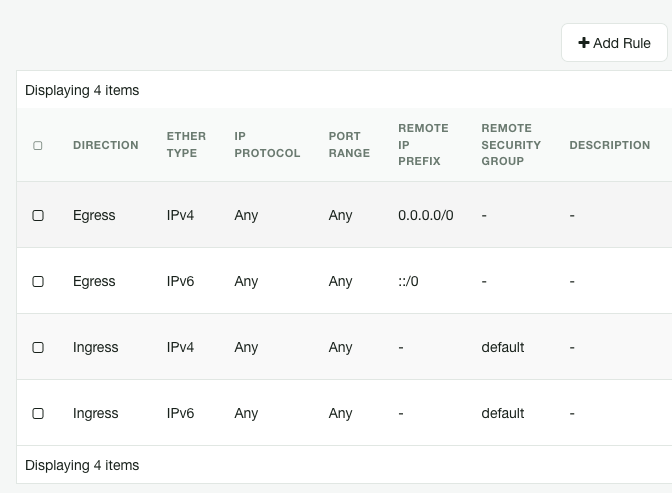Click 'default' in the Ingress IPv6 row
This screenshot has height=493, width=672.
point(503,413)
